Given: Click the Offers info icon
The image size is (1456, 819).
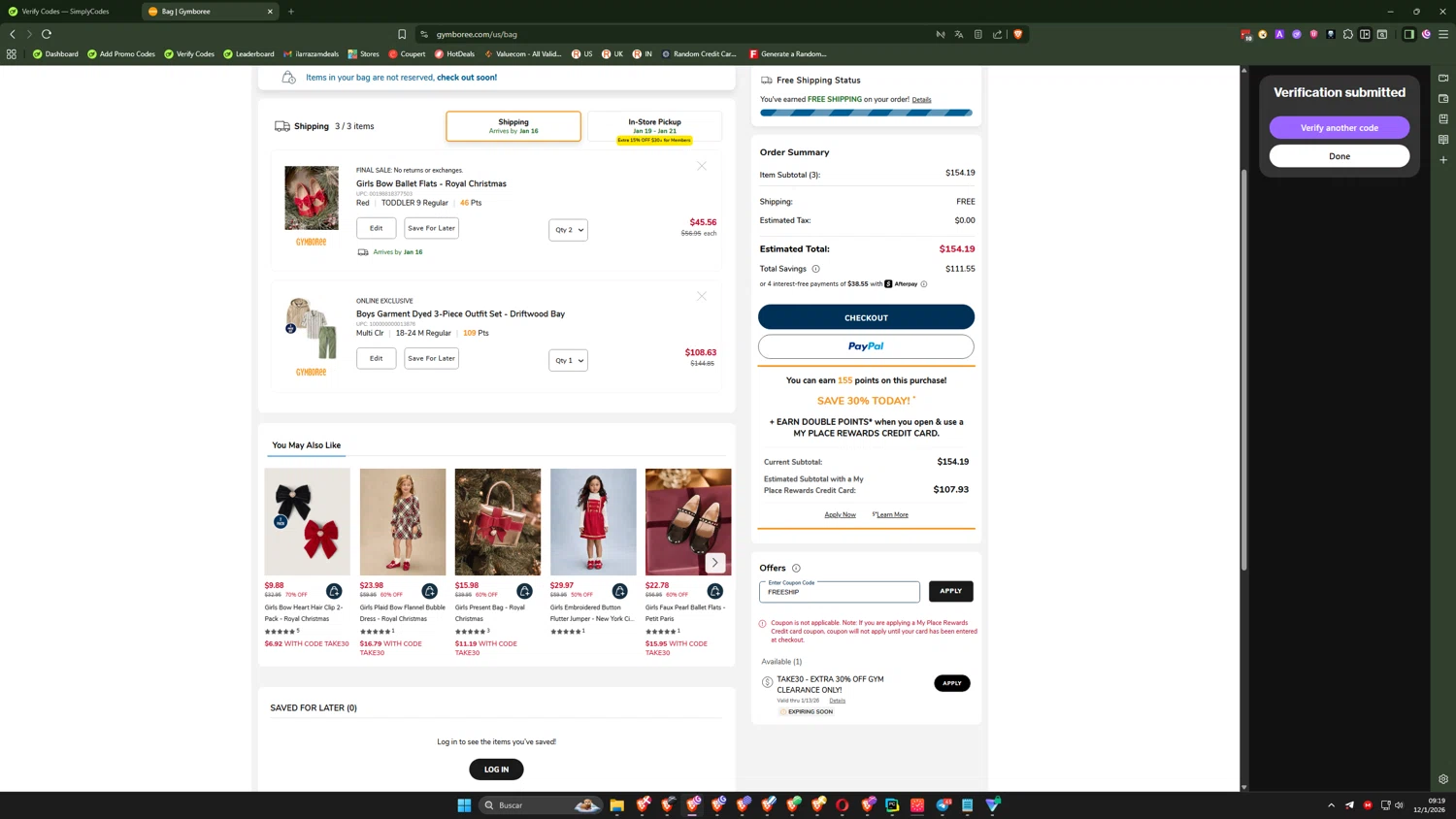Looking at the screenshot, I should pos(796,569).
